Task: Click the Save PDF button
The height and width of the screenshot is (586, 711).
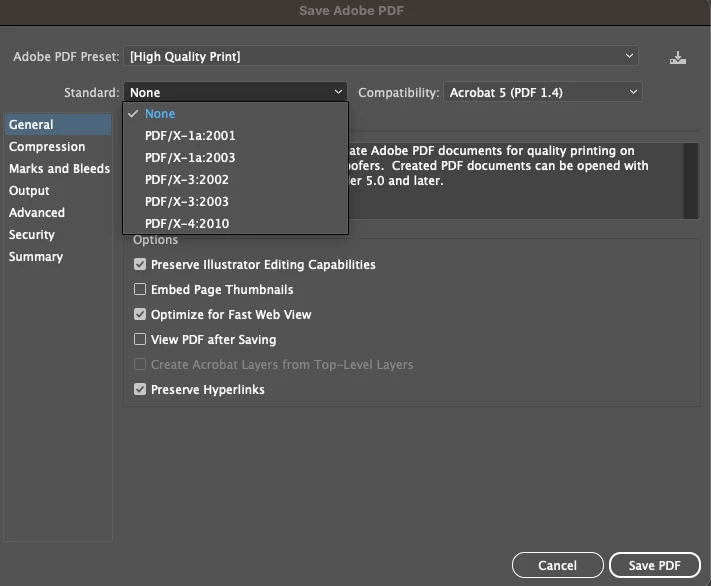Action: click(654, 565)
